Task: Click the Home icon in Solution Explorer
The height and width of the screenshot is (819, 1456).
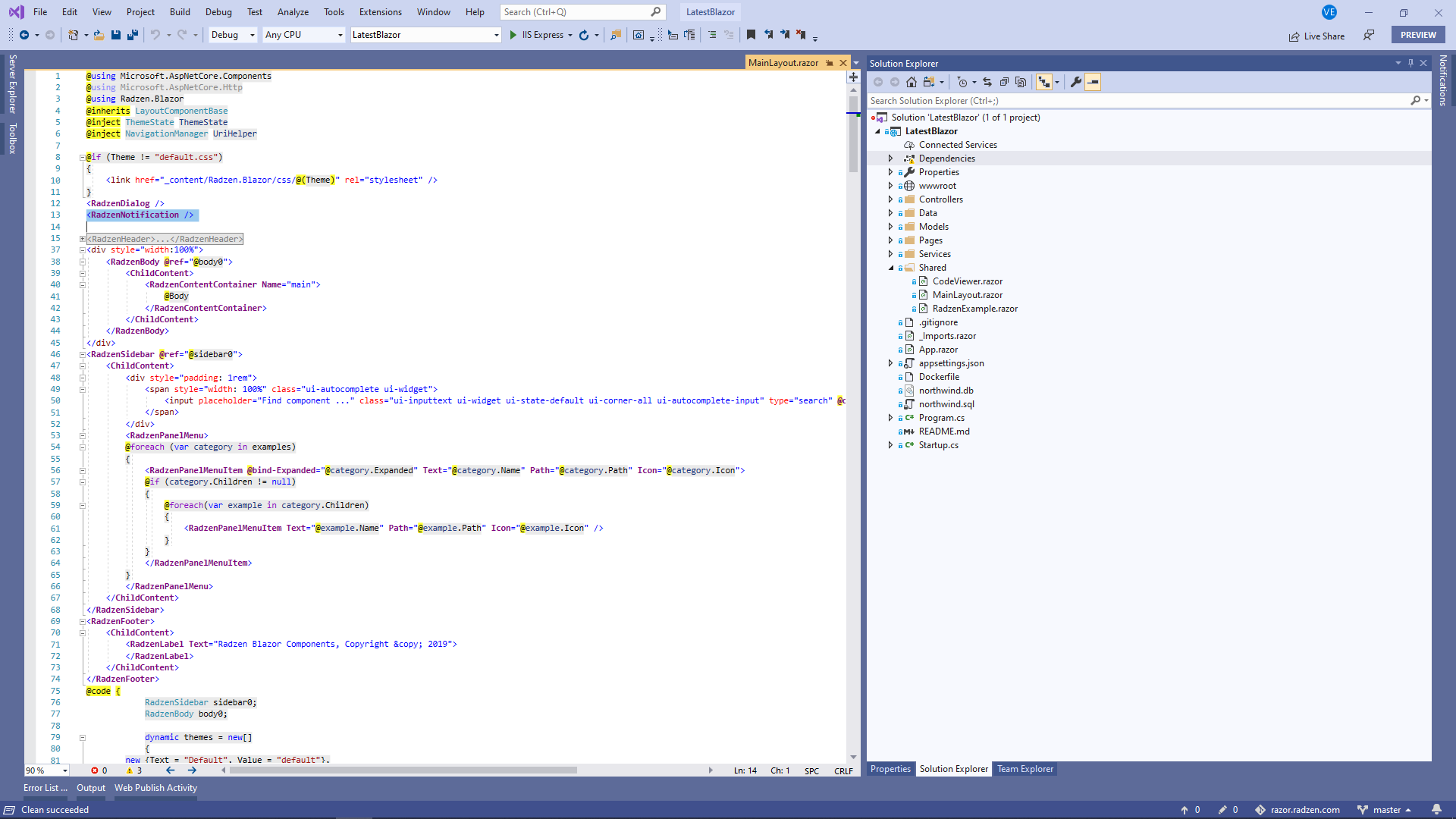Action: (912, 82)
